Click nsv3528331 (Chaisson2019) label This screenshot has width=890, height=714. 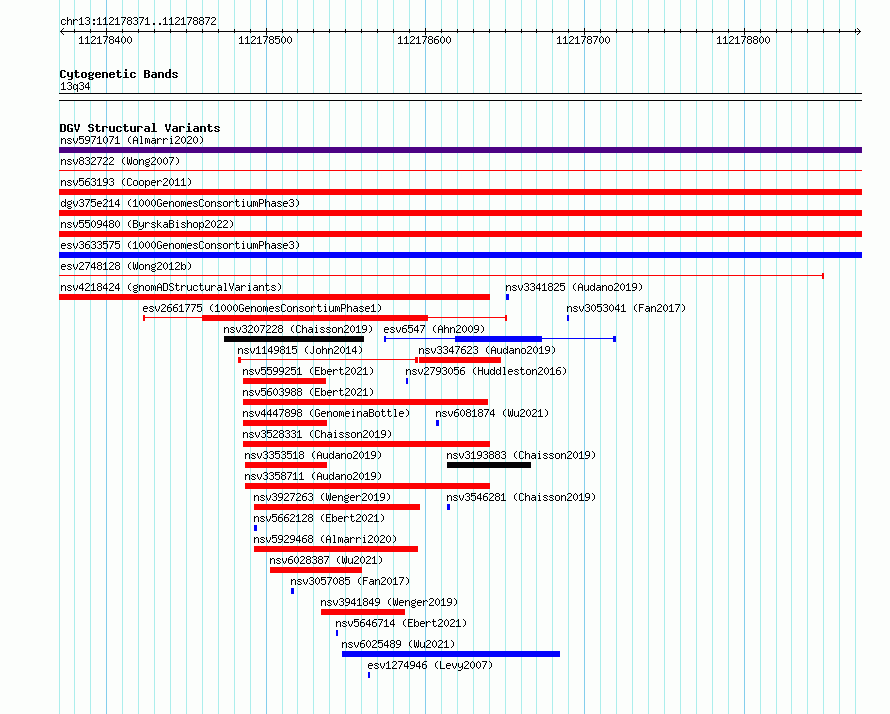click(x=317, y=434)
